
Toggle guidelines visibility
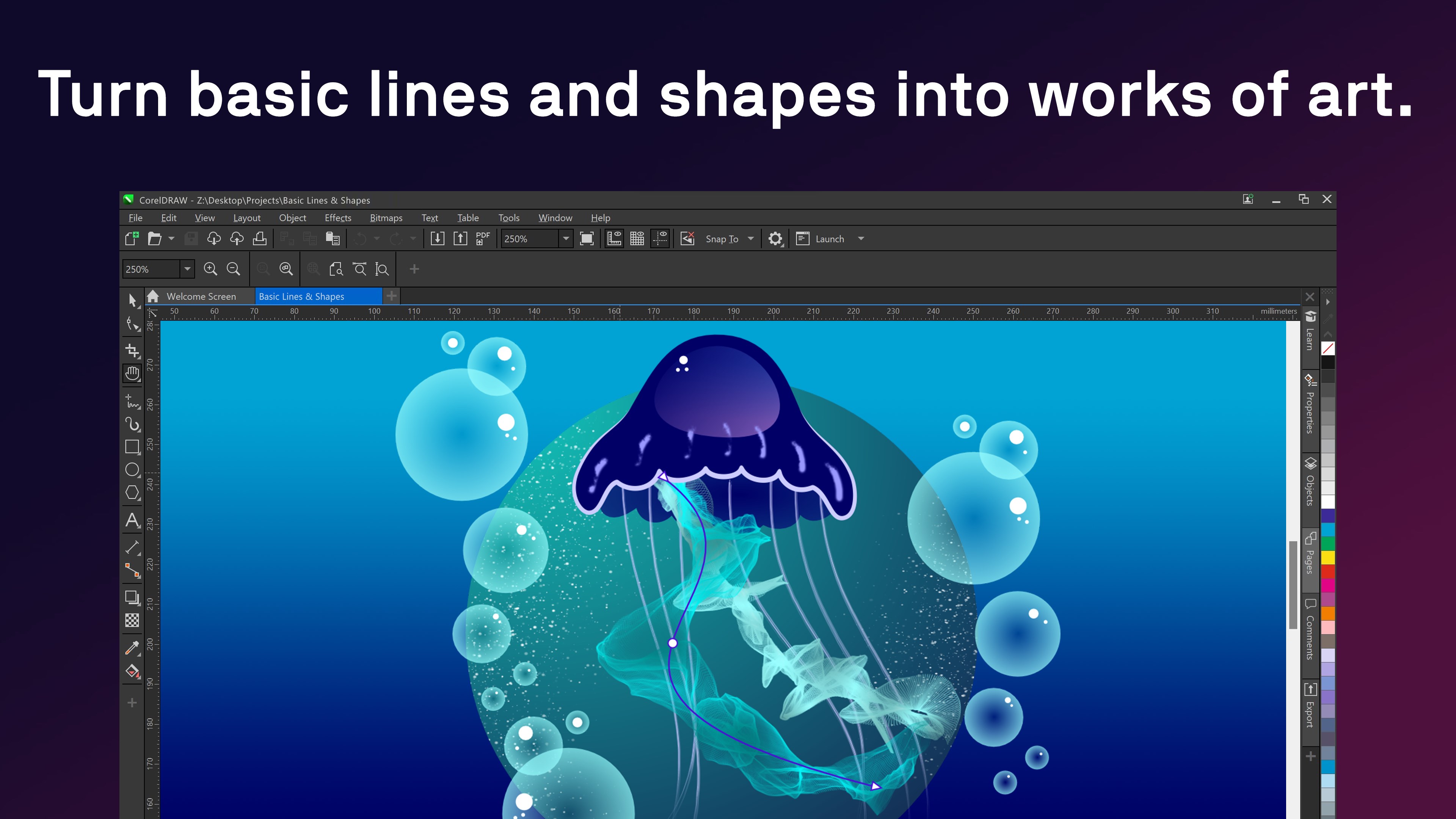tap(660, 238)
